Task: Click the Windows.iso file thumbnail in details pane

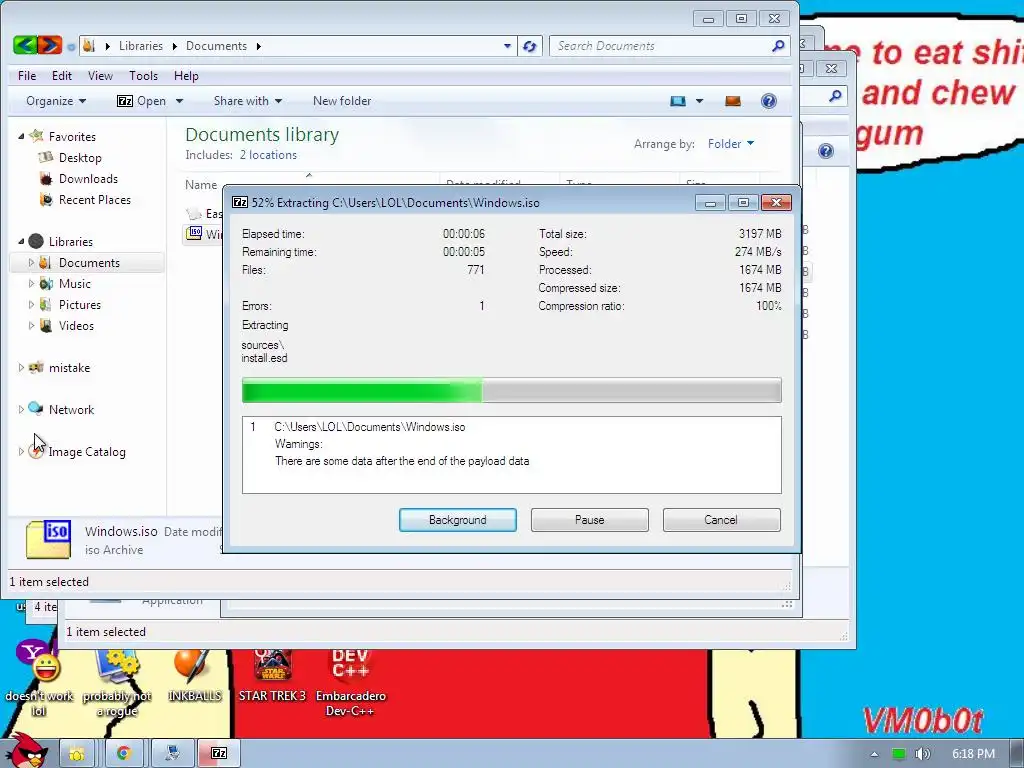Action: [x=48, y=539]
